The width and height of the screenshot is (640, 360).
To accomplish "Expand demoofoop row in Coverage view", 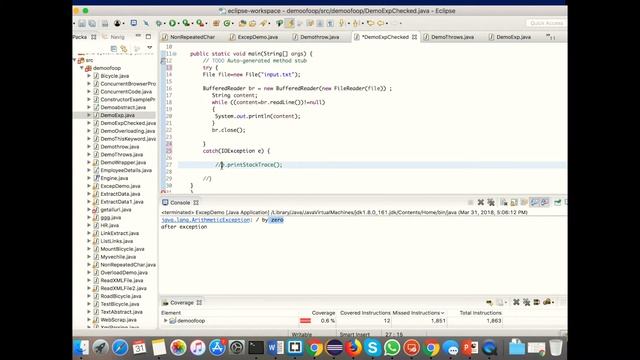I will (x=165, y=321).
